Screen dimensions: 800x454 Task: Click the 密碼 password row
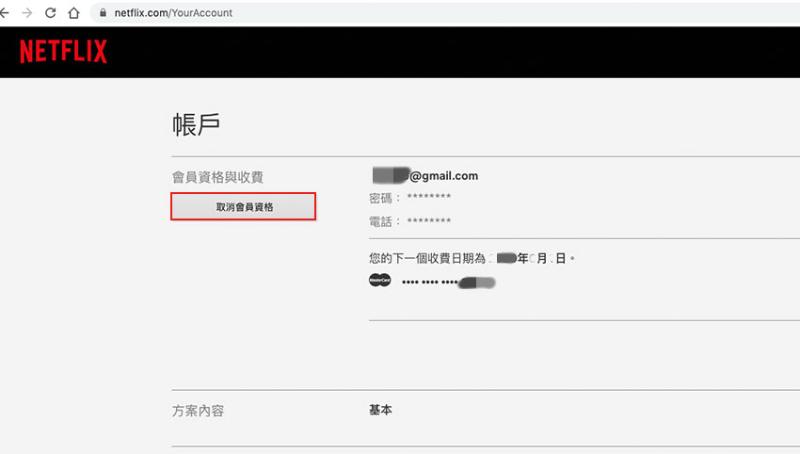[x=410, y=197]
